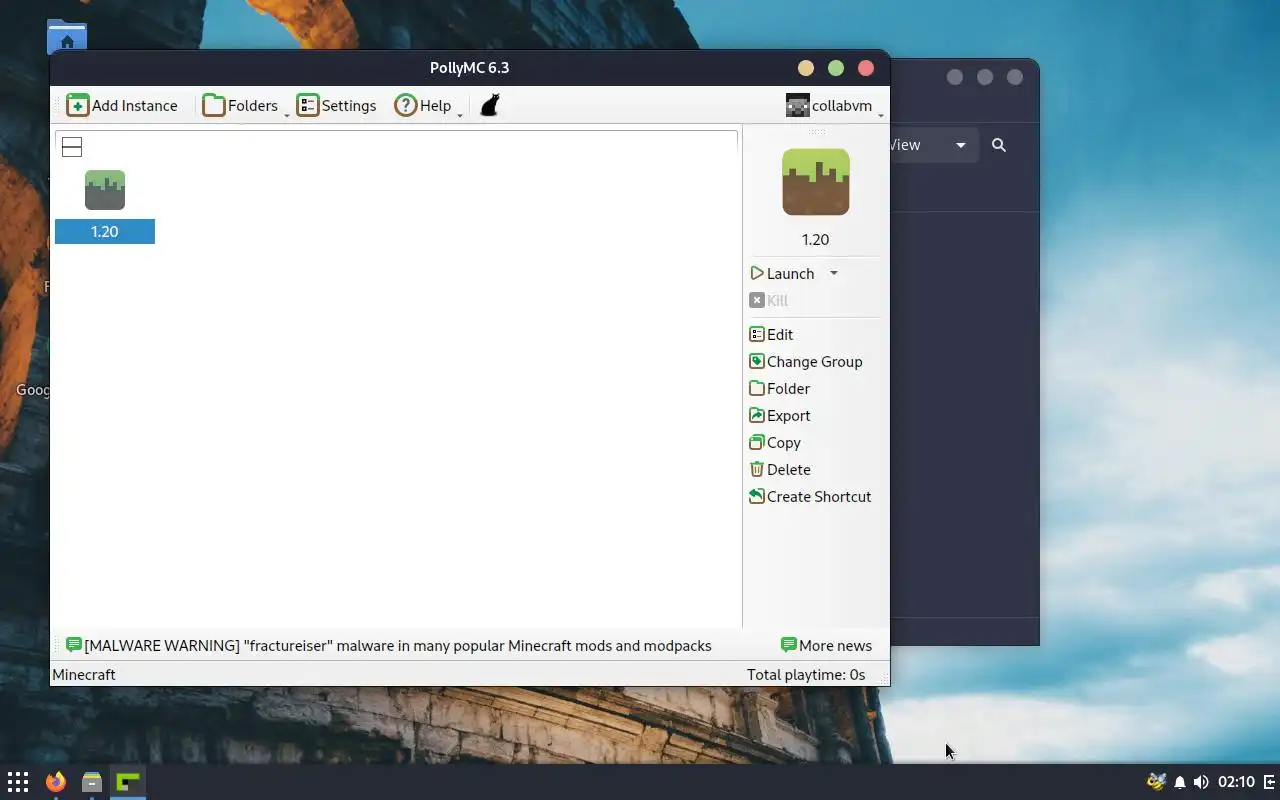Edit the selected instance

pos(771,334)
